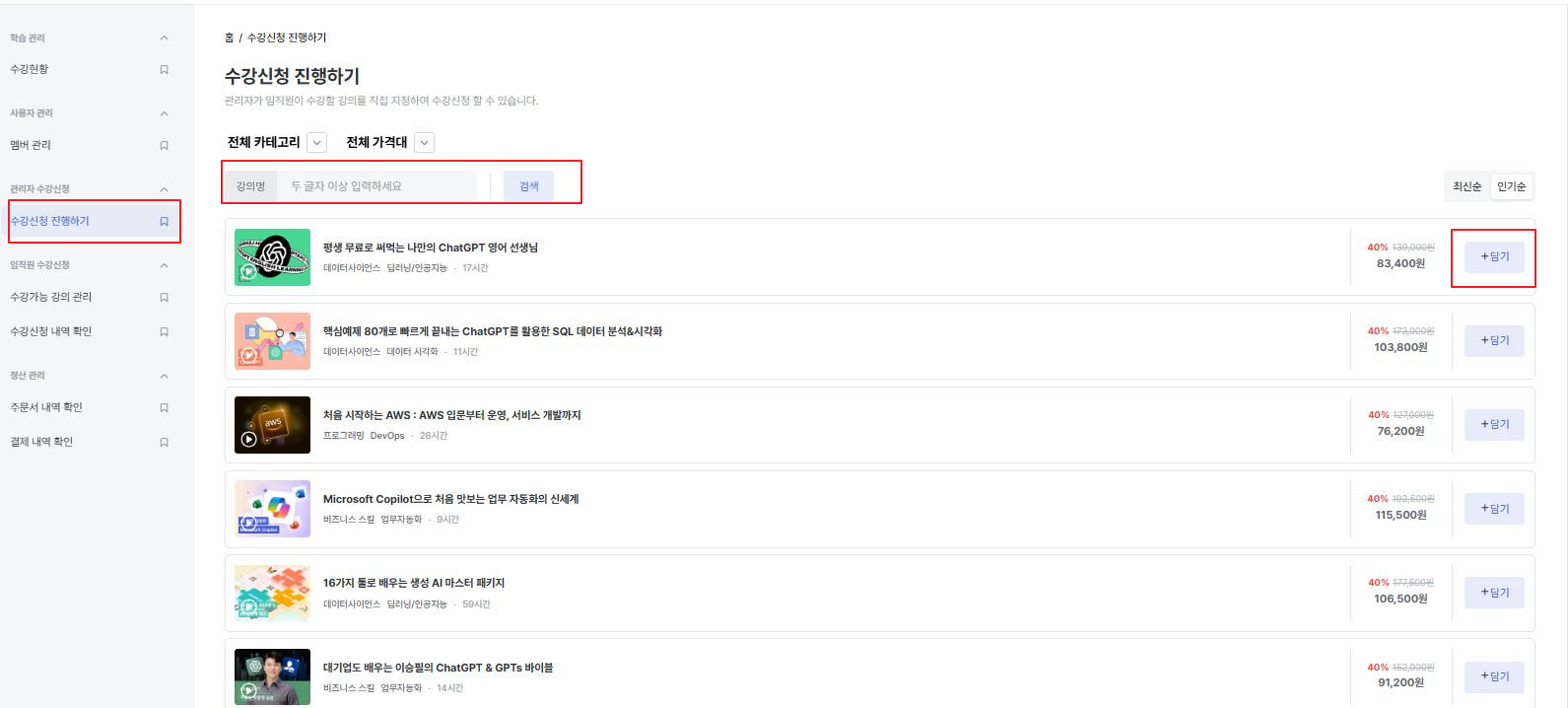Click the 103,800원 price text
Image resolution: width=1568 pixels, height=708 pixels.
(1400, 347)
